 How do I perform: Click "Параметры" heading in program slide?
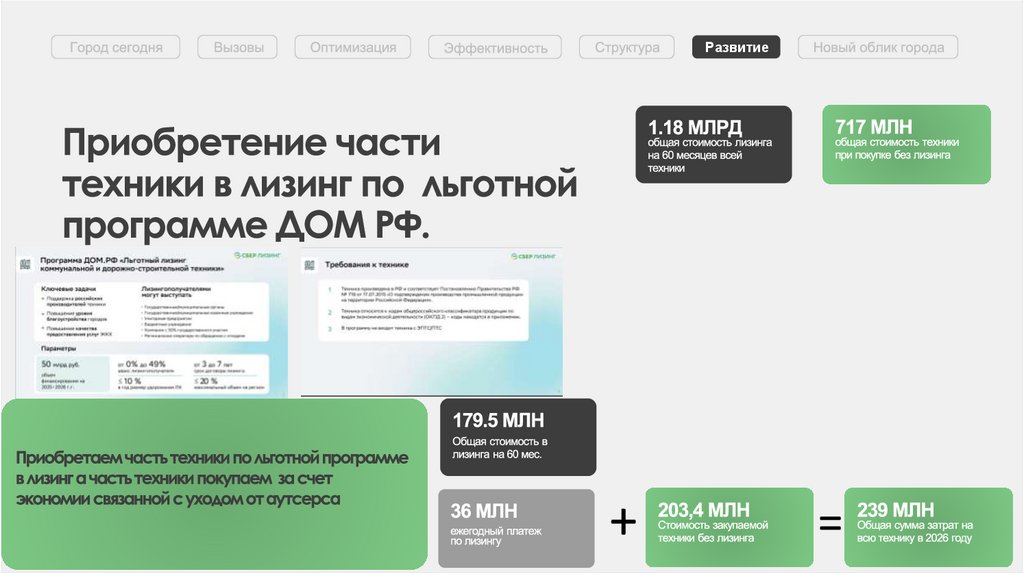tap(59, 349)
